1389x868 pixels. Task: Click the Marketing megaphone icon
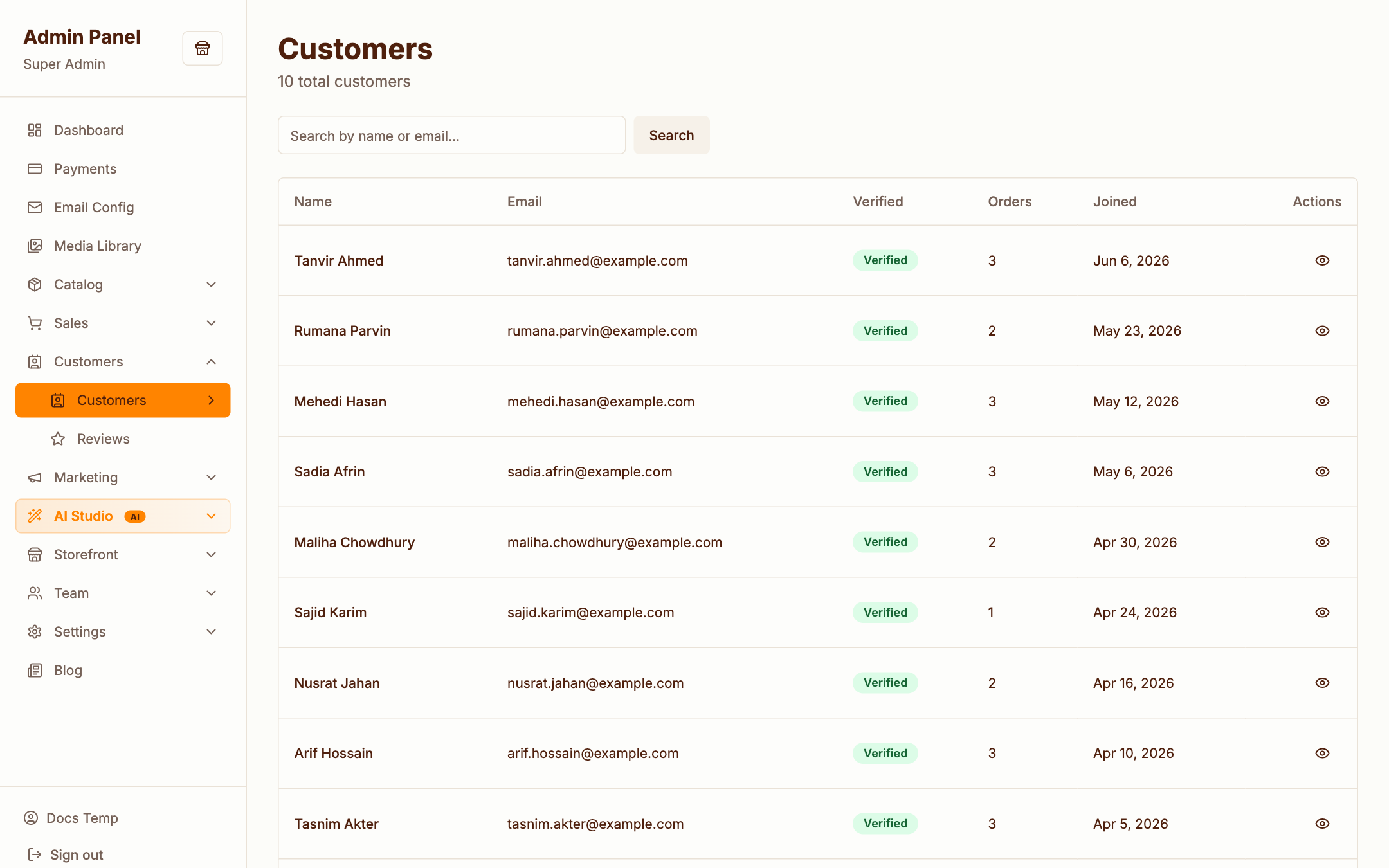pyautogui.click(x=35, y=478)
